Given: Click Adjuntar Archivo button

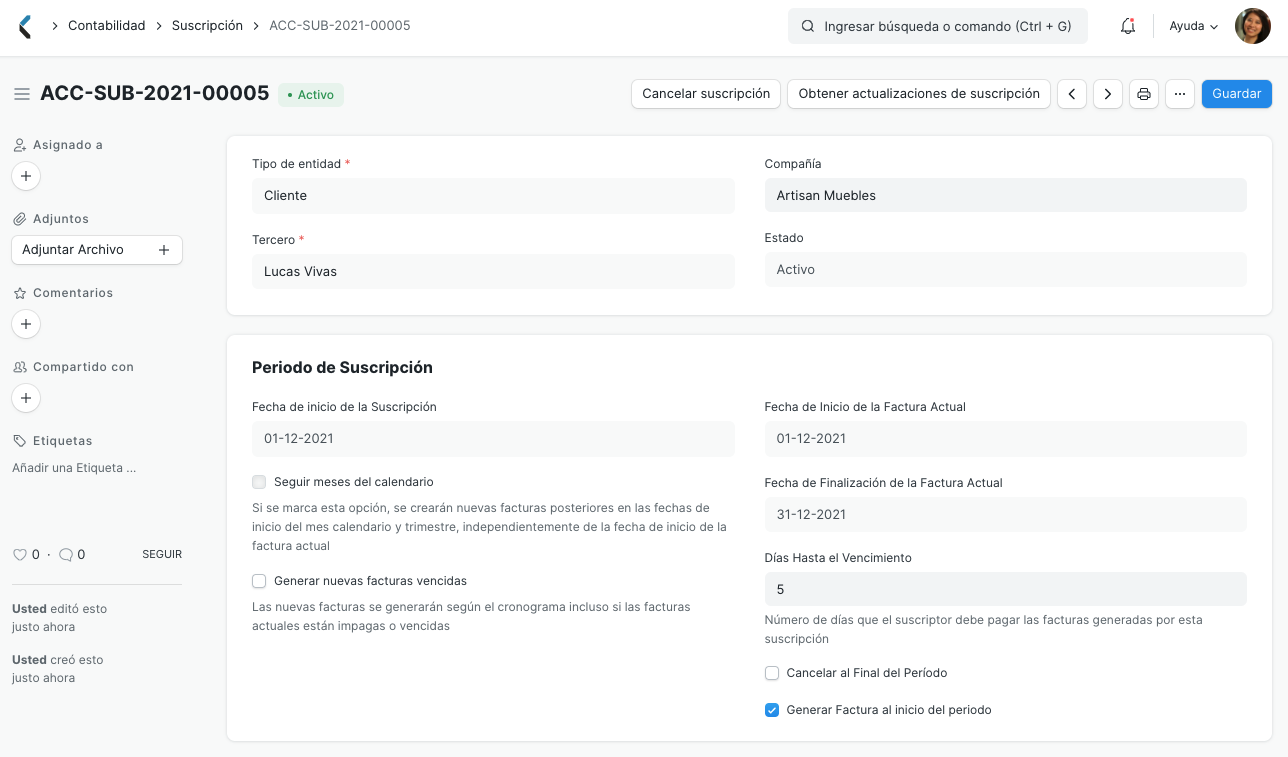Looking at the screenshot, I should click(x=97, y=250).
